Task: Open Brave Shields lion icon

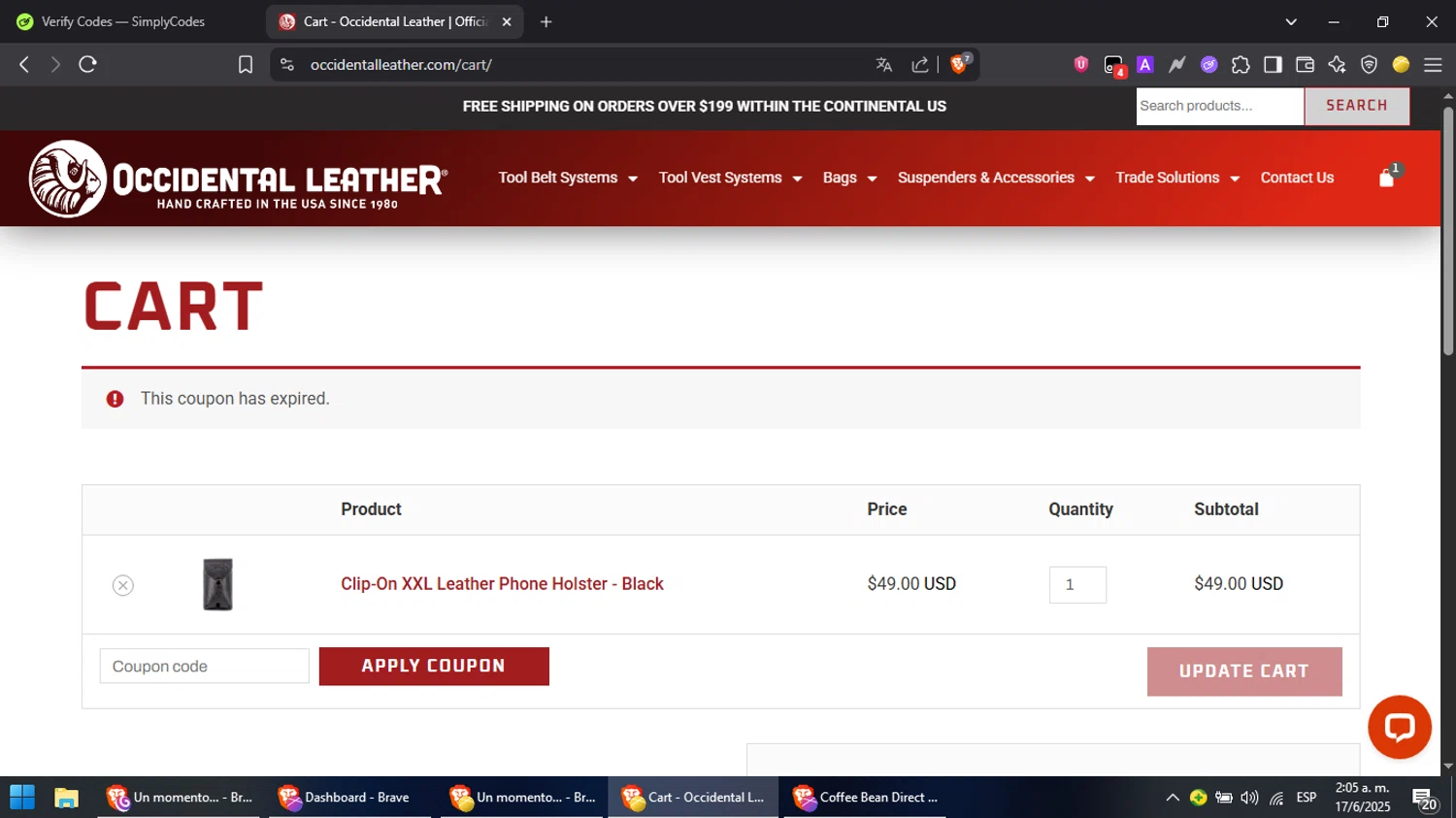Action: click(960, 64)
